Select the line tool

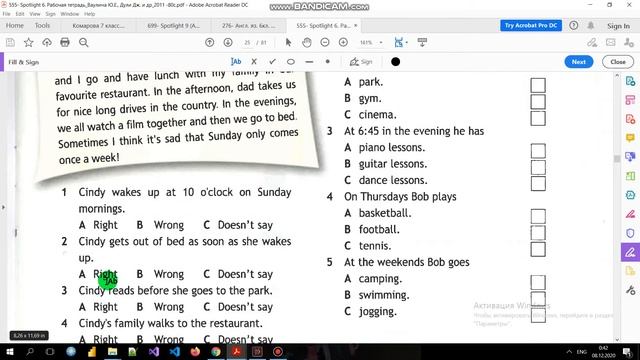[309, 62]
